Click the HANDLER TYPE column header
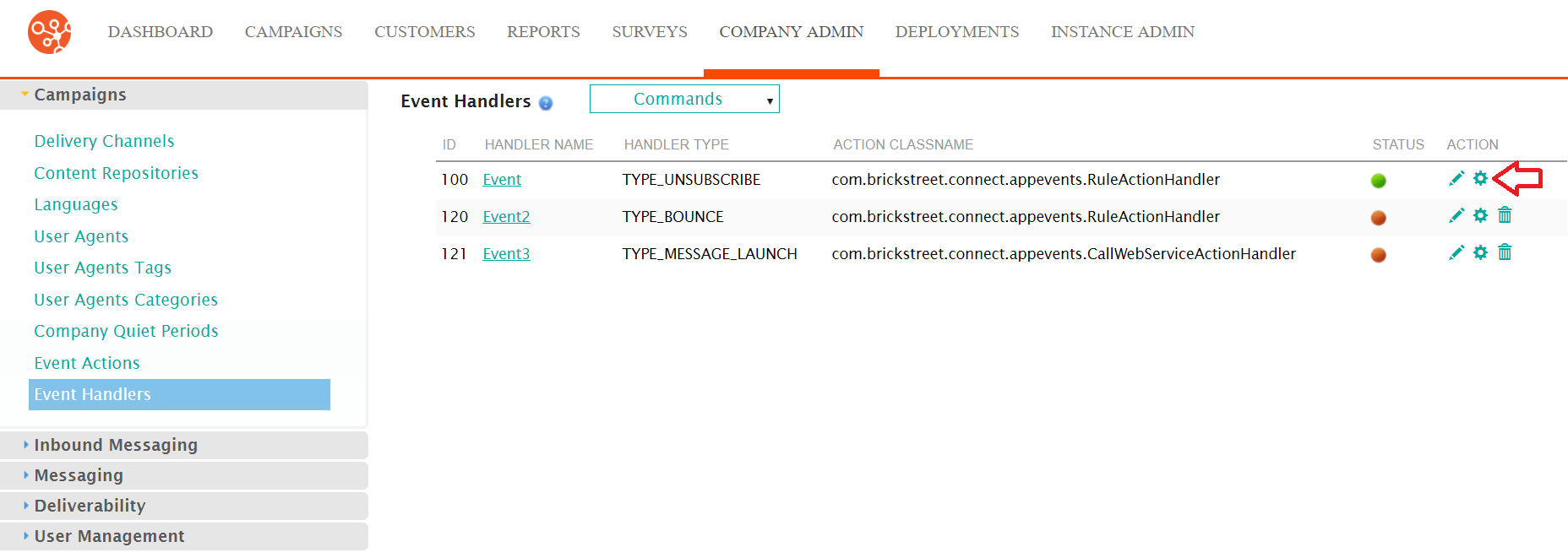This screenshot has width=1568, height=558. point(677,144)
